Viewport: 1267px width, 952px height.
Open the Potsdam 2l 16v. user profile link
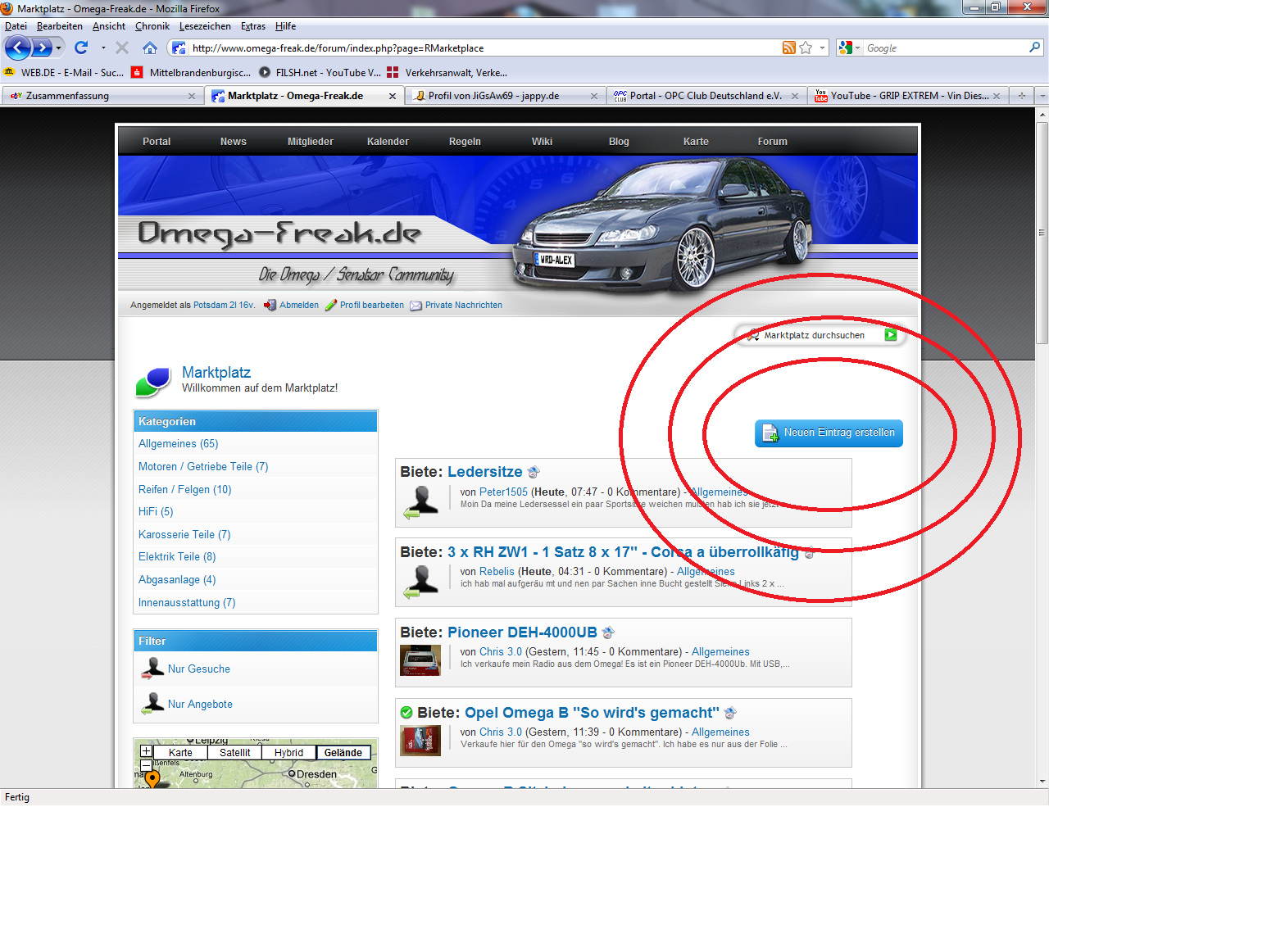pos(223,305)
